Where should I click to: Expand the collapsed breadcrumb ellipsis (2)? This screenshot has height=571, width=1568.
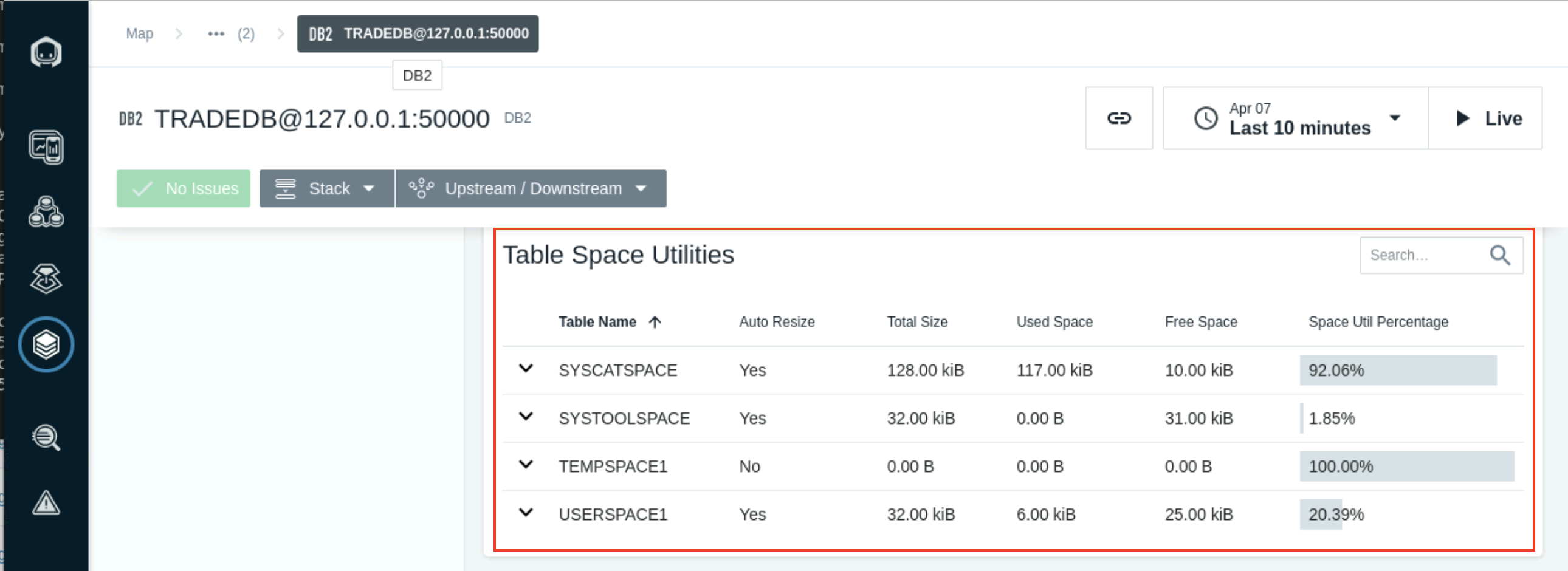coord(231,33)
